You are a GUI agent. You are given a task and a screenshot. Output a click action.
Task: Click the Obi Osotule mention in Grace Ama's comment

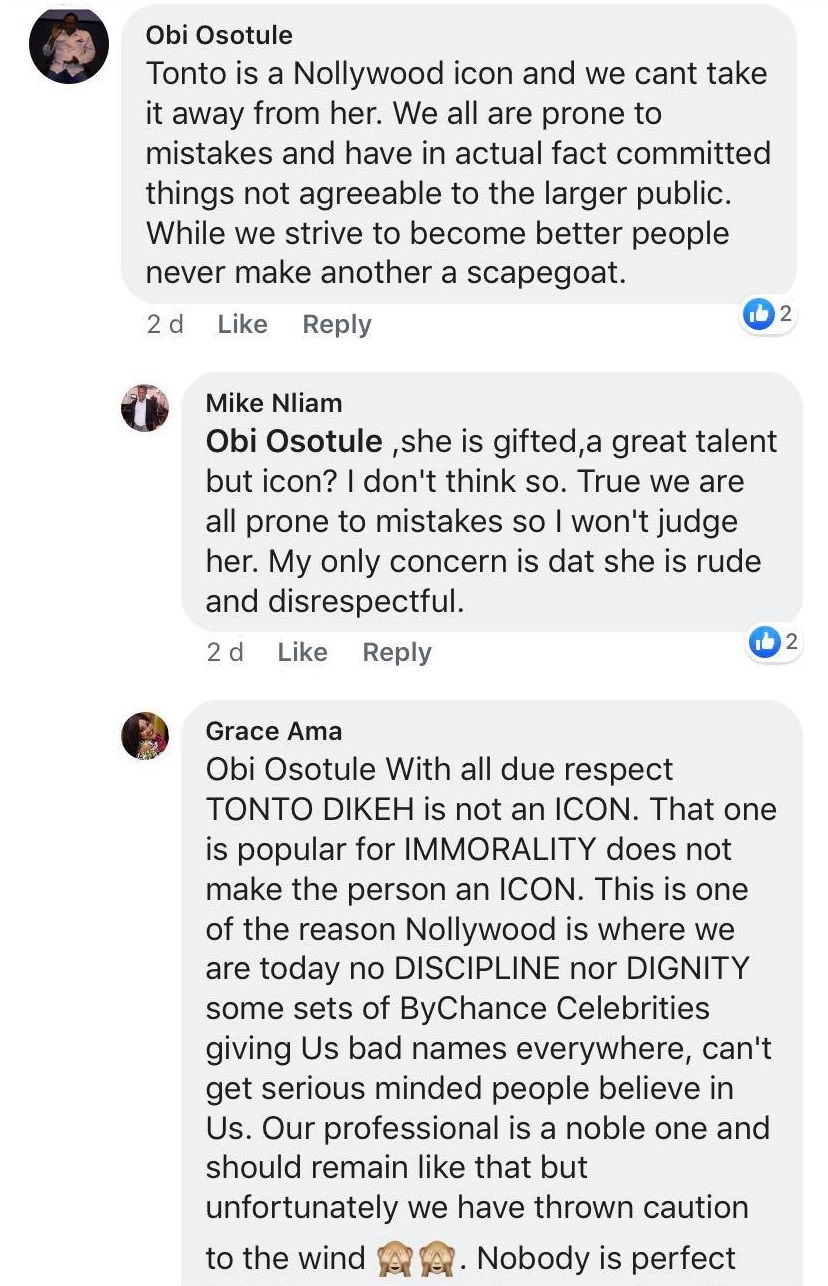(291, 769)
